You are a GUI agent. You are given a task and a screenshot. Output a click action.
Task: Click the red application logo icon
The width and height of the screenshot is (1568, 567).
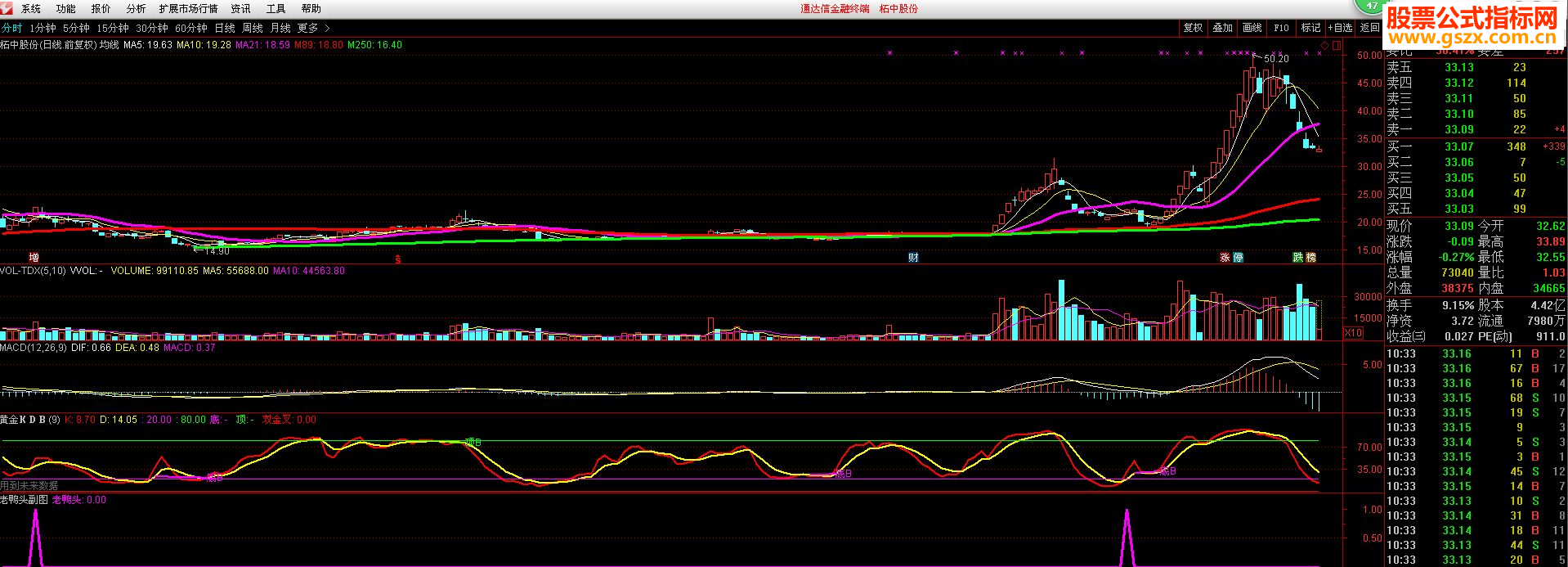(7, 8)
